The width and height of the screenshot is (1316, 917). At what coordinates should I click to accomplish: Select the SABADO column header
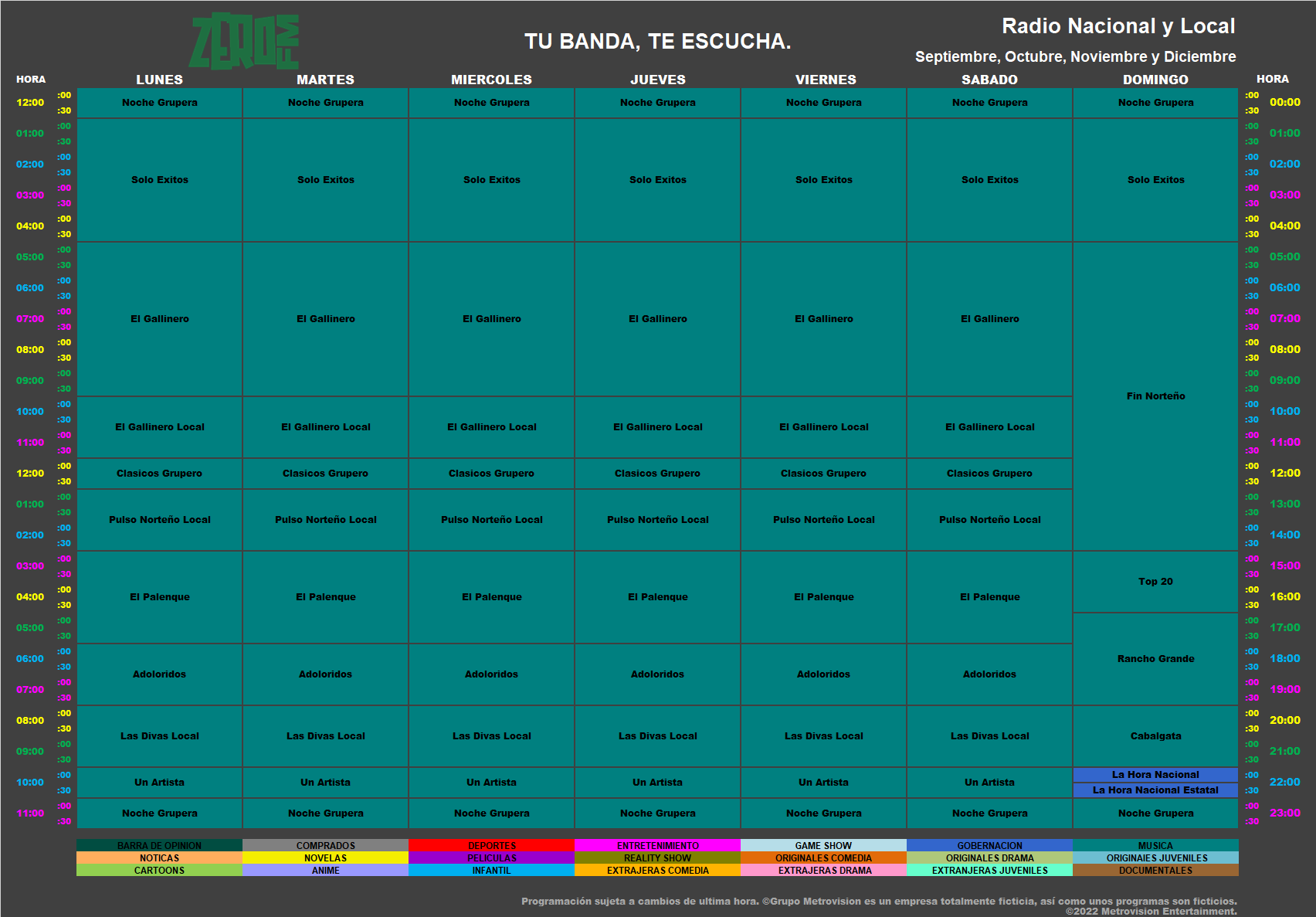click(x=990, y=80)
